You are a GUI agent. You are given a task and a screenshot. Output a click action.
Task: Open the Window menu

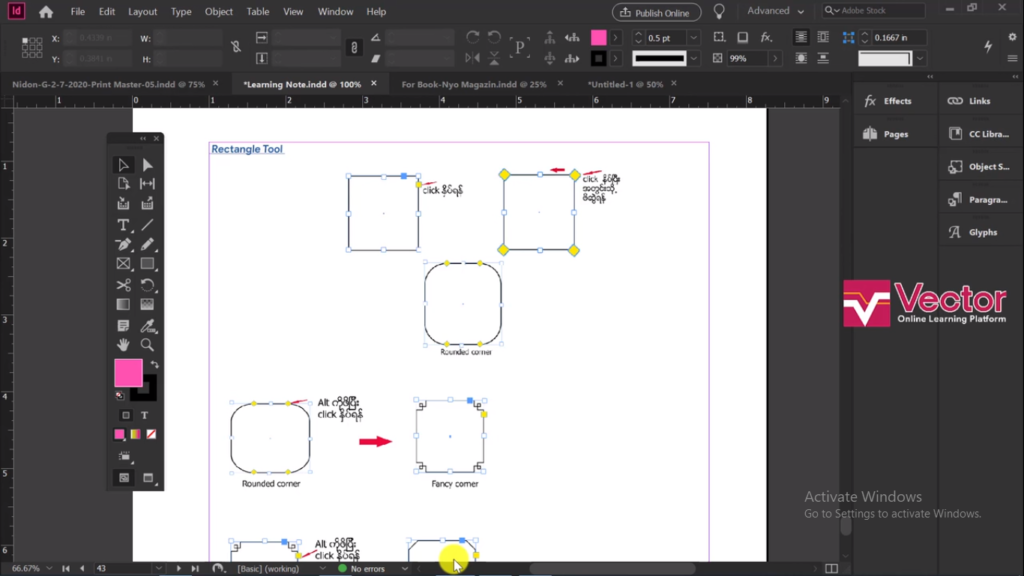click(335, 12)
